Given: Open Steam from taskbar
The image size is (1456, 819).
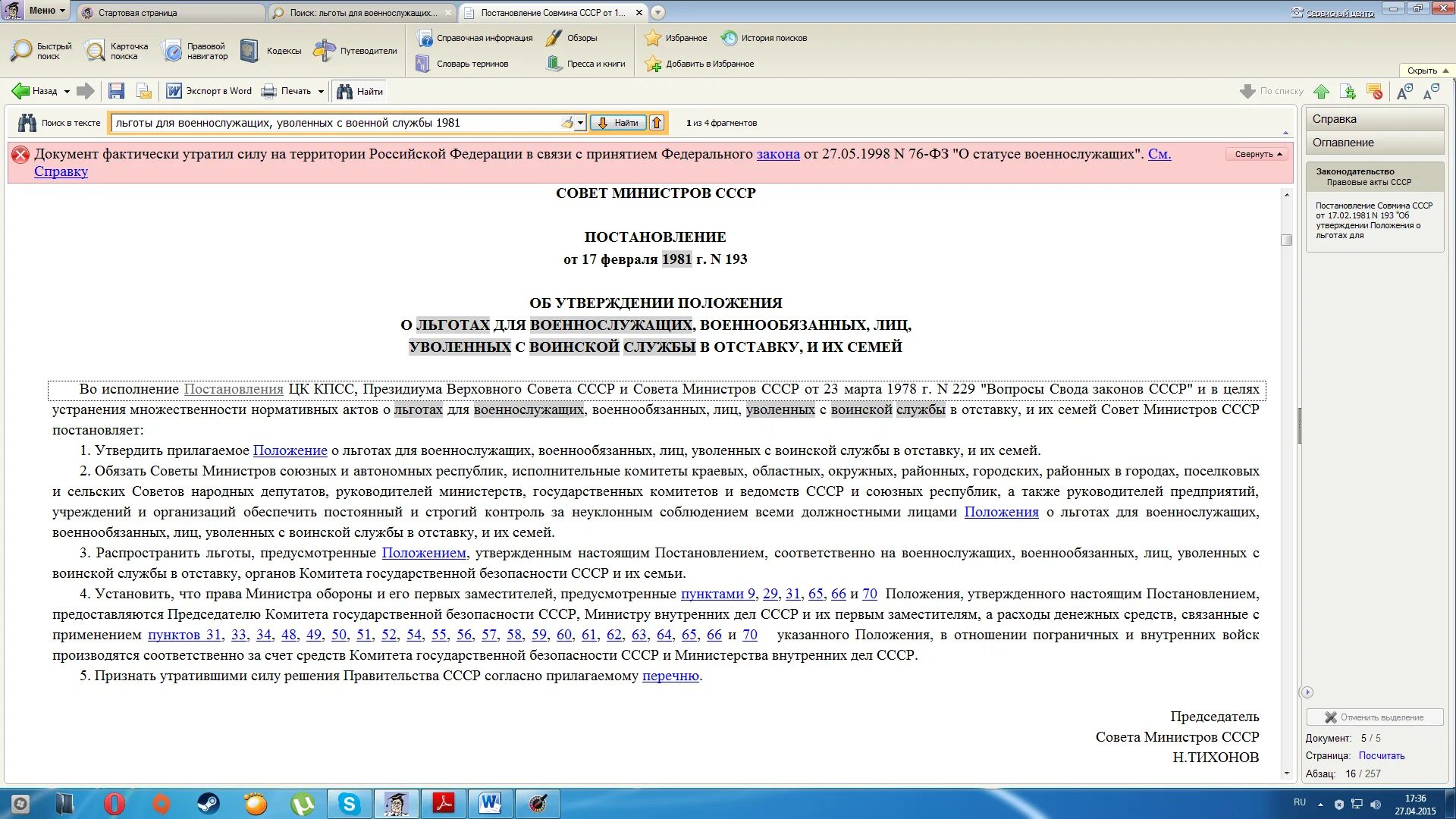Looking at the screenshot, I should 209,804.
